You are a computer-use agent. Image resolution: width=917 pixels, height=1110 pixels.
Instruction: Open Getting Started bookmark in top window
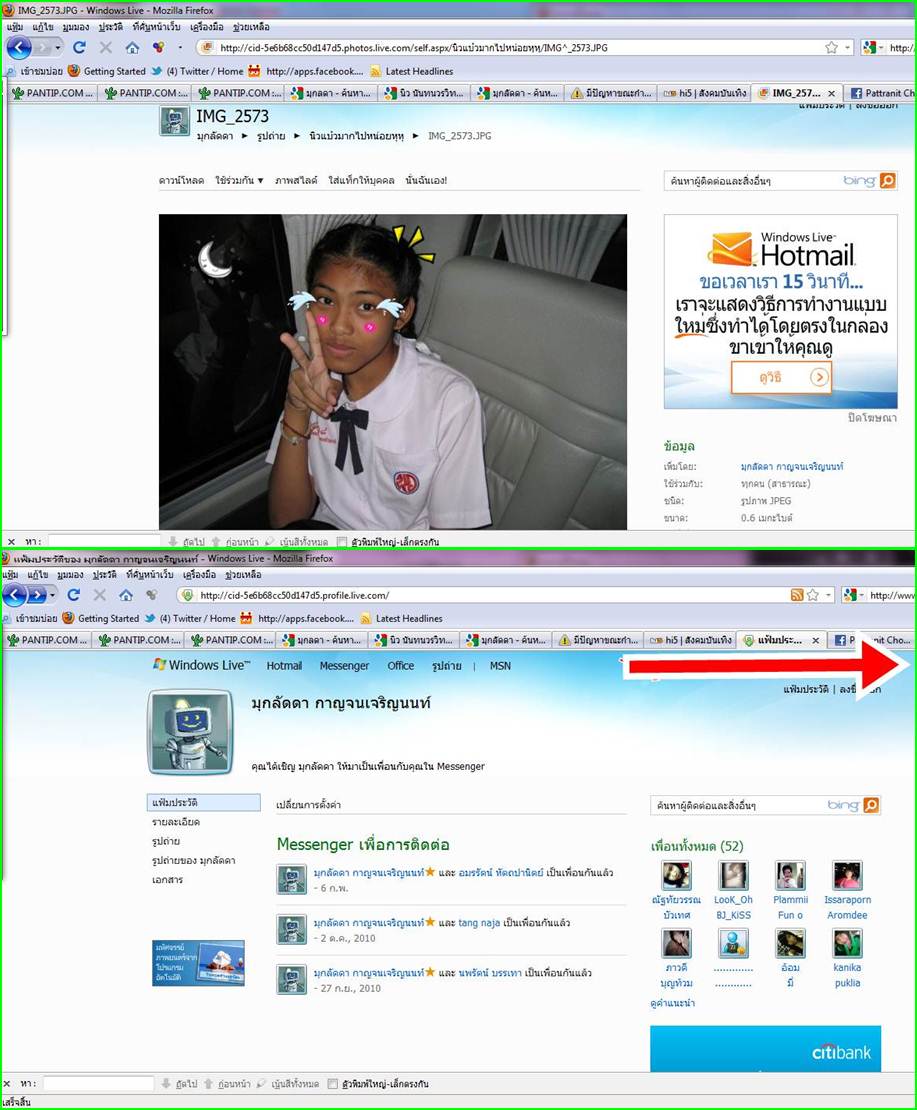[107, 71]
